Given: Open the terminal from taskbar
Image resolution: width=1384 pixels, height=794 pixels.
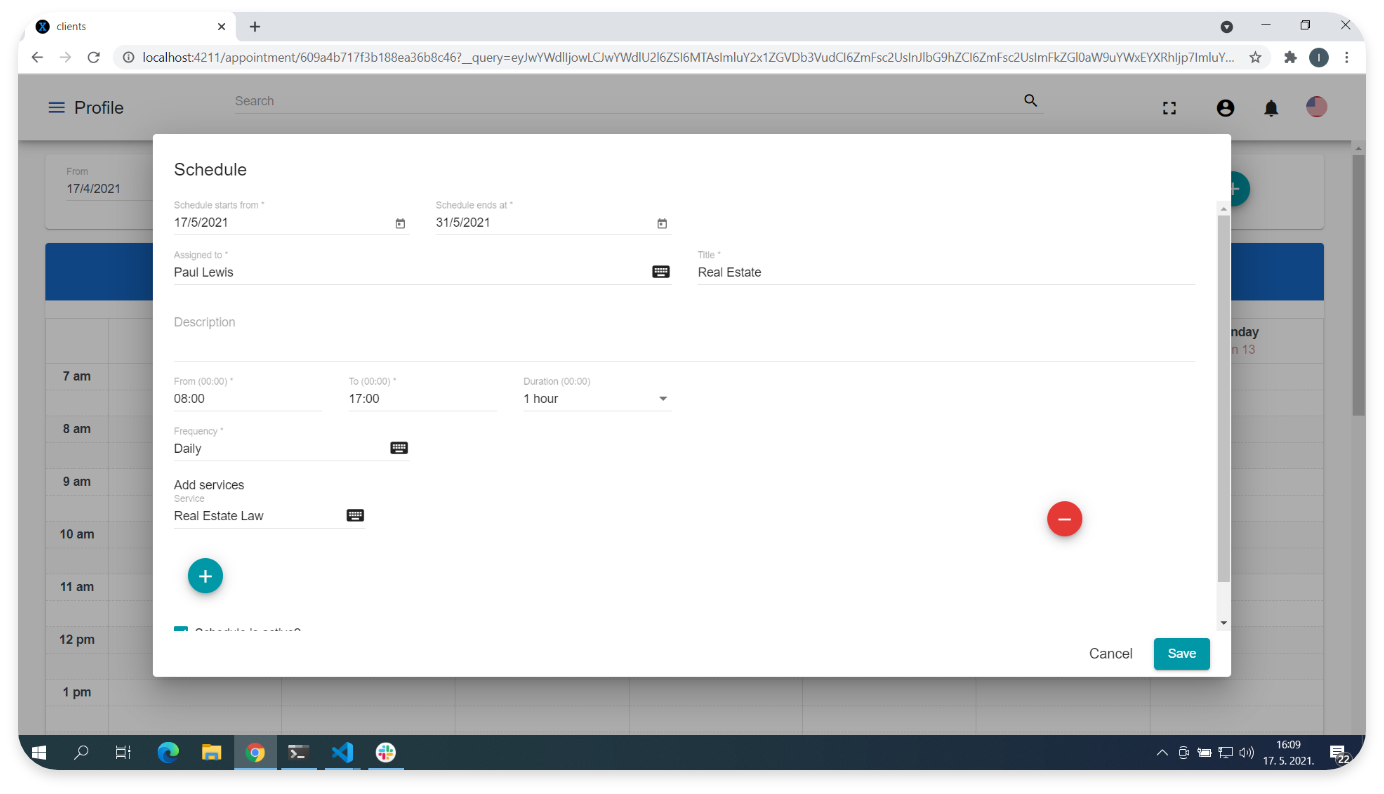Looking at the screenshot, I should click(x=298, y=753).
